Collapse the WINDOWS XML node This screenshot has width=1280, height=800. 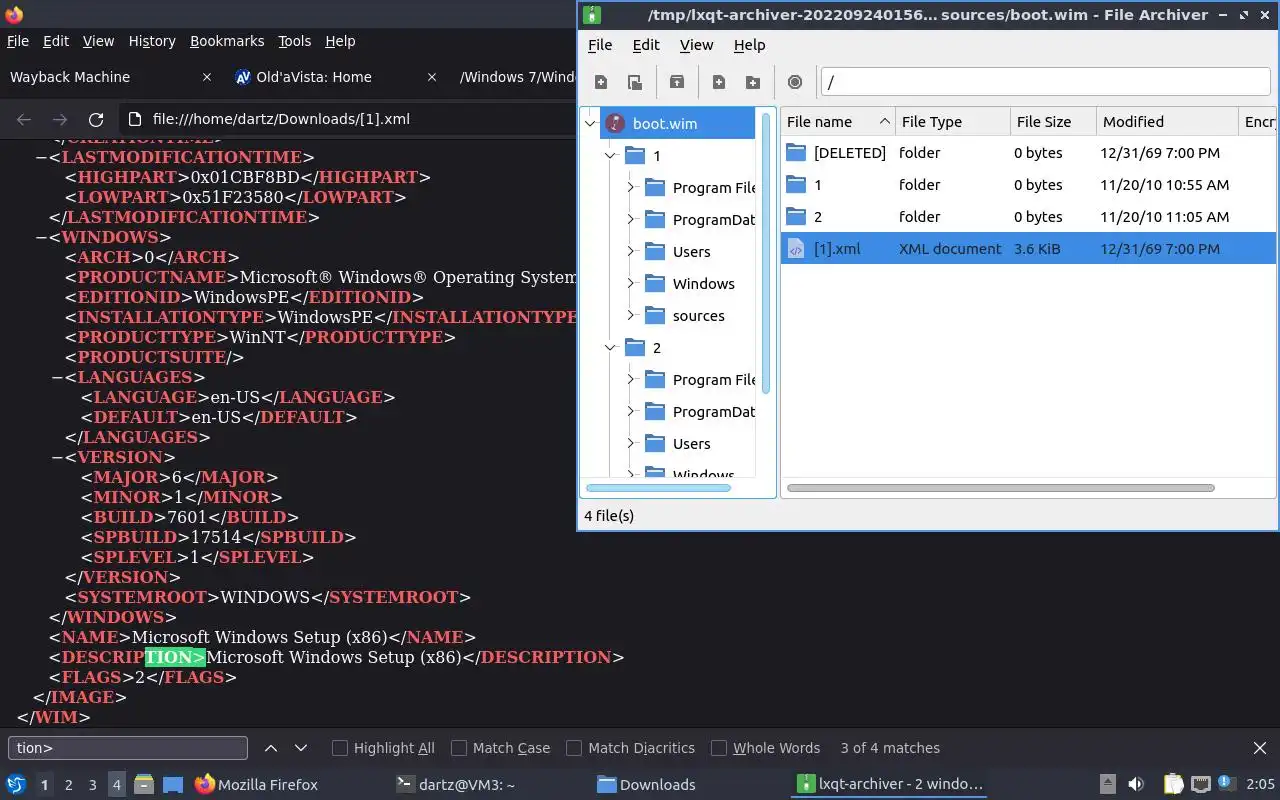(40, 237)
